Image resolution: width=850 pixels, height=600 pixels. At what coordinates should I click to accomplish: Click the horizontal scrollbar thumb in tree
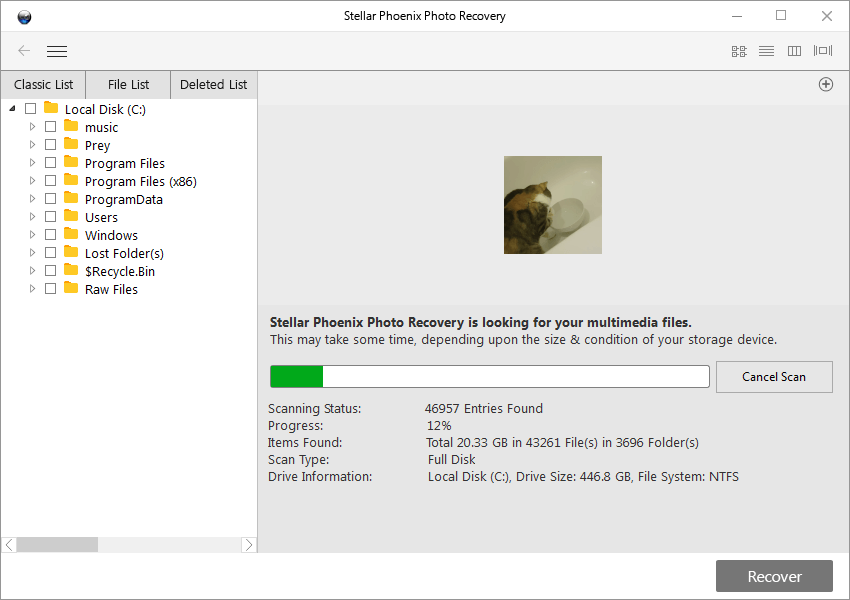tap(57, 545)
